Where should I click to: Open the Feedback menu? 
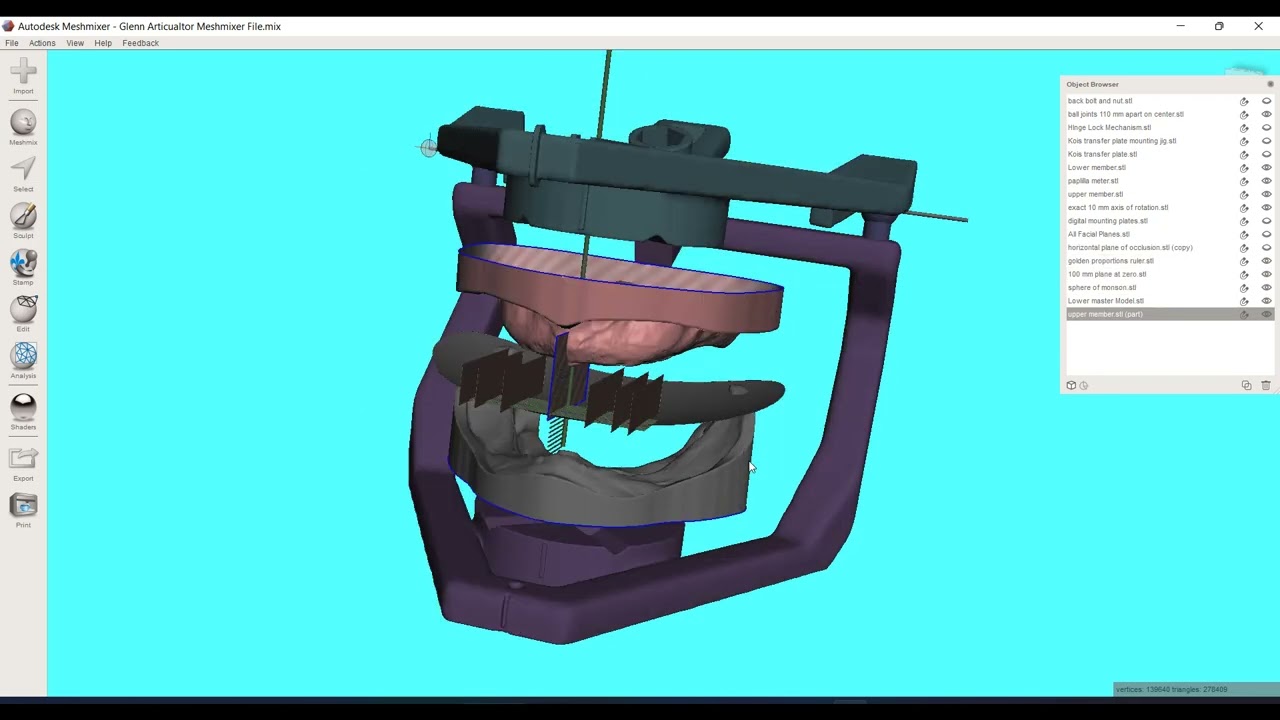tap(140, 43)
